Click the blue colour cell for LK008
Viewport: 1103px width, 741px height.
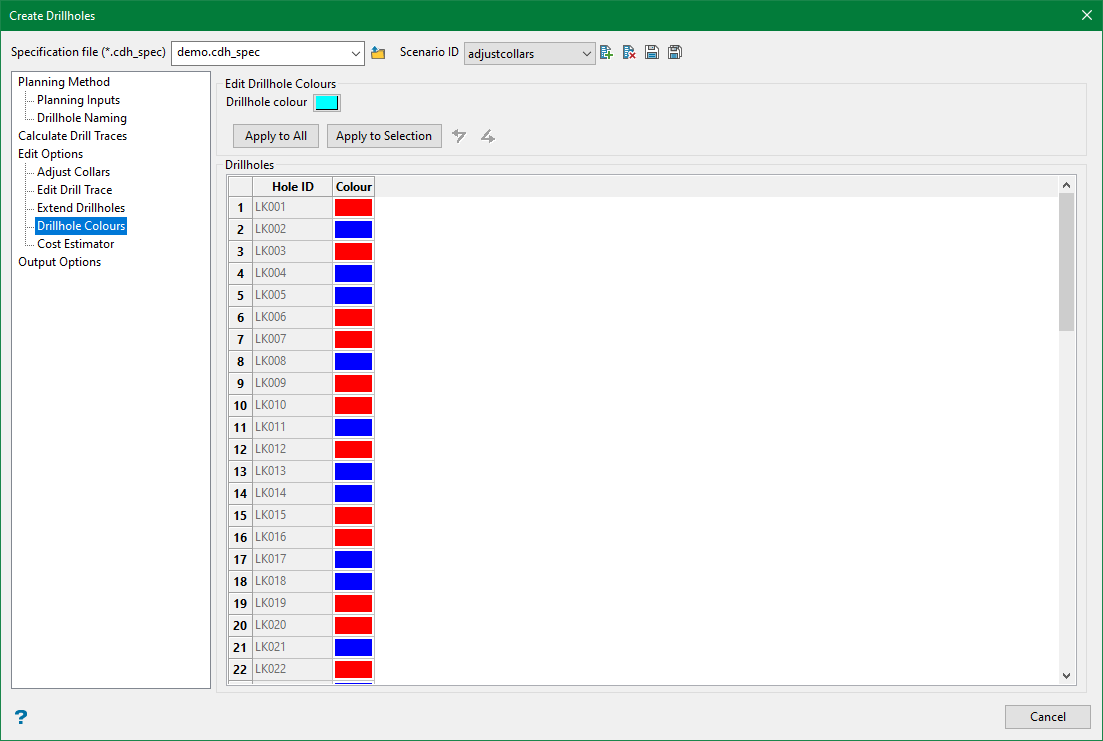(x=353, y=362)
